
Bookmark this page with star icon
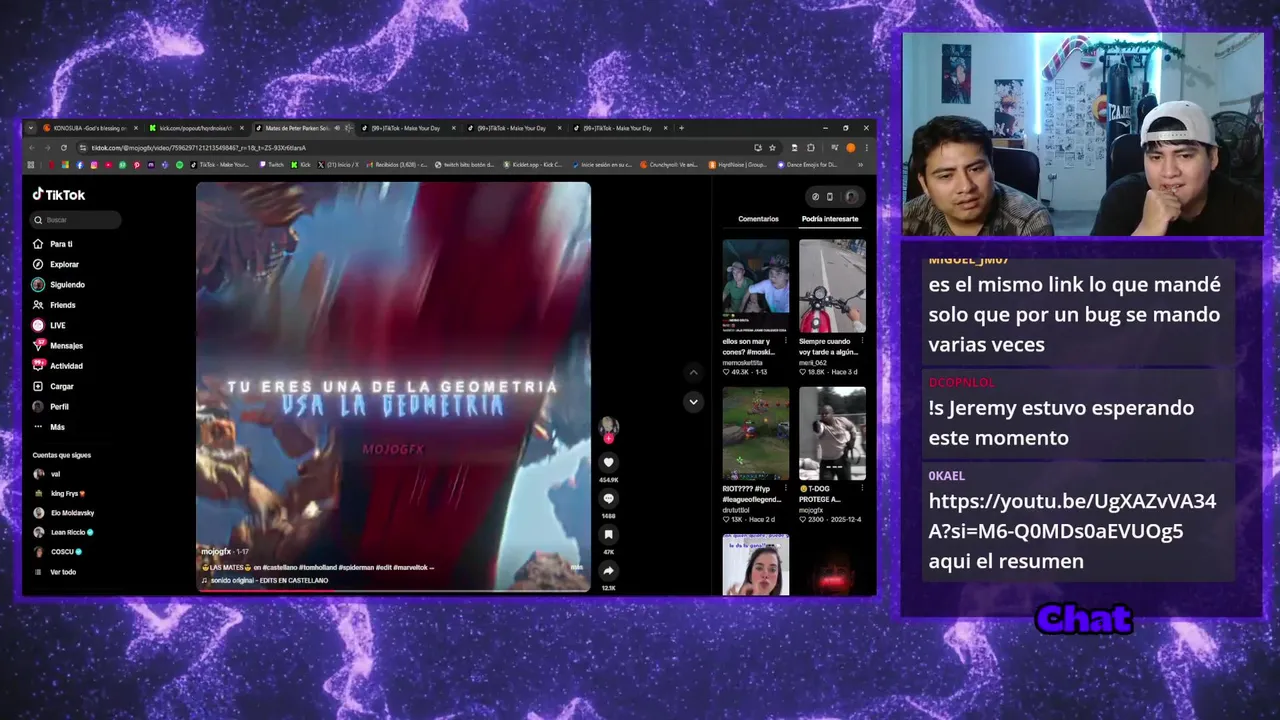772,148
